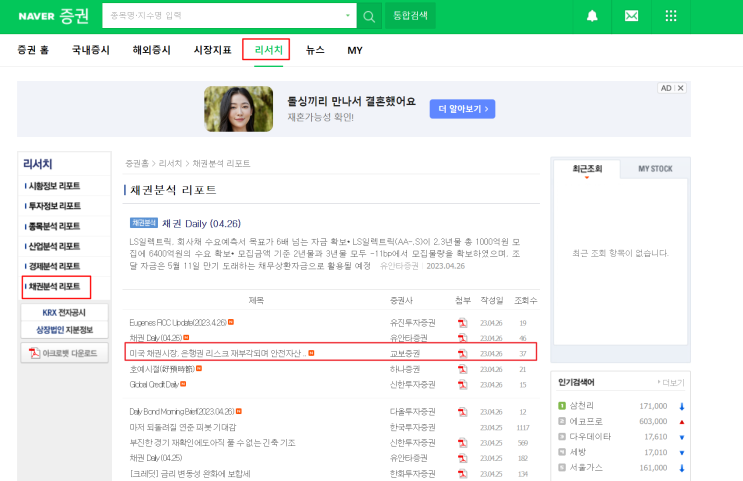Click the search magnifier icon
743x481 pixels.
[x=369, y=17]
